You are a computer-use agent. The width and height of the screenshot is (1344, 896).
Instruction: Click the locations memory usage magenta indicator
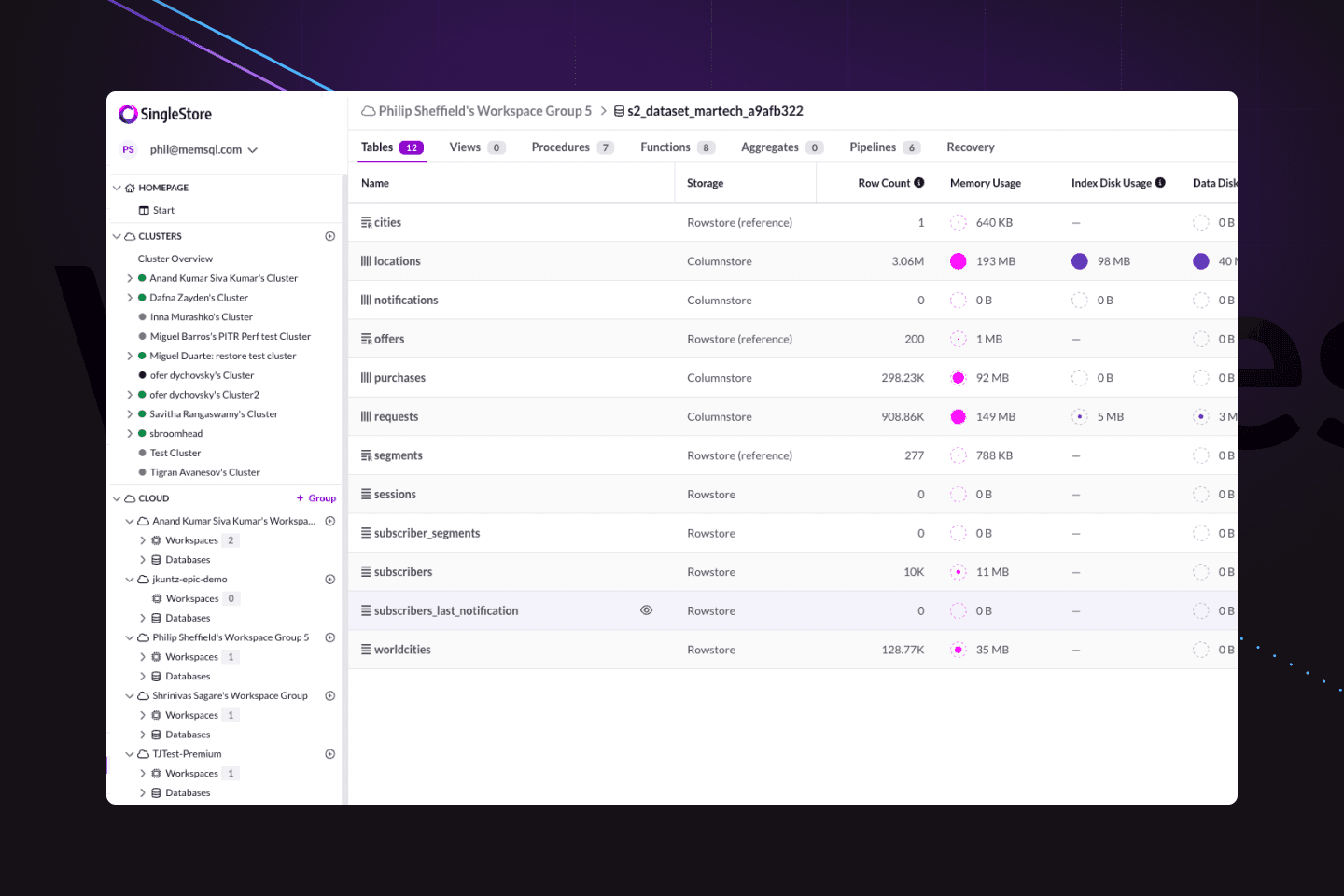pyautogui.click(x=958, y=261)
